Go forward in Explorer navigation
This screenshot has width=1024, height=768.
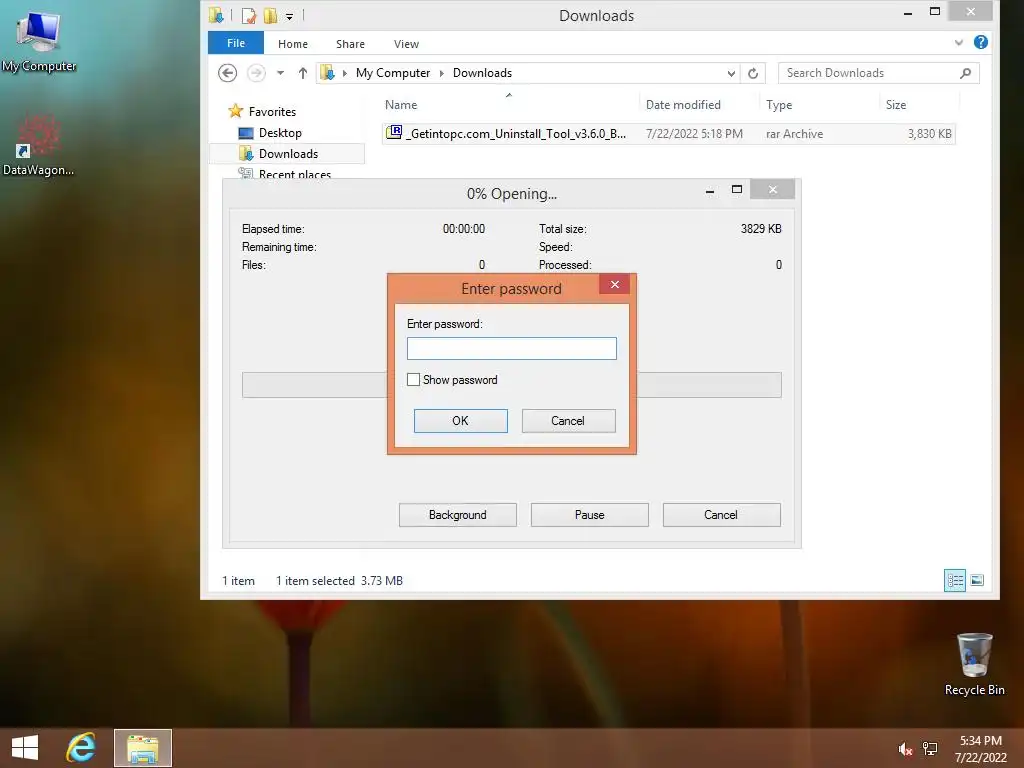click(x=256, y=72)
